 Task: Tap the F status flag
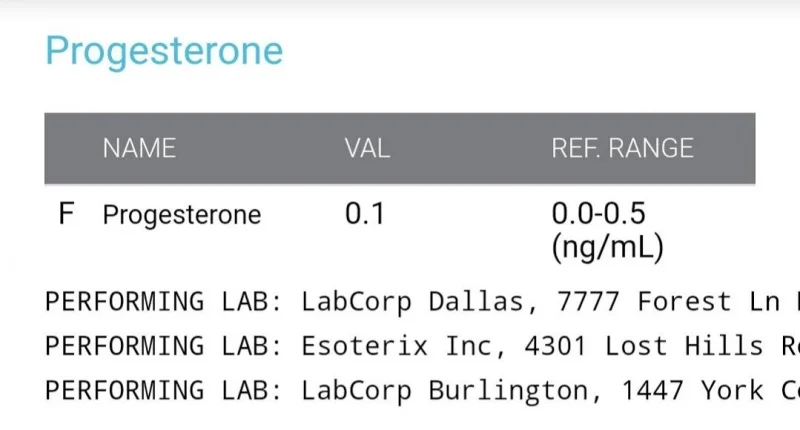66,214
